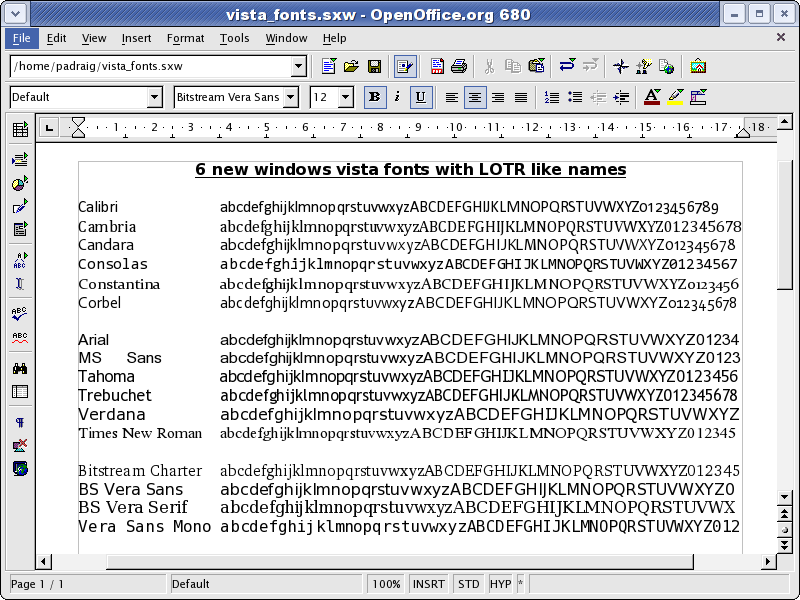Viewport: 800px width, 600px height.
Task: Click the 100% zoom status field
Action: click(386, 584)
